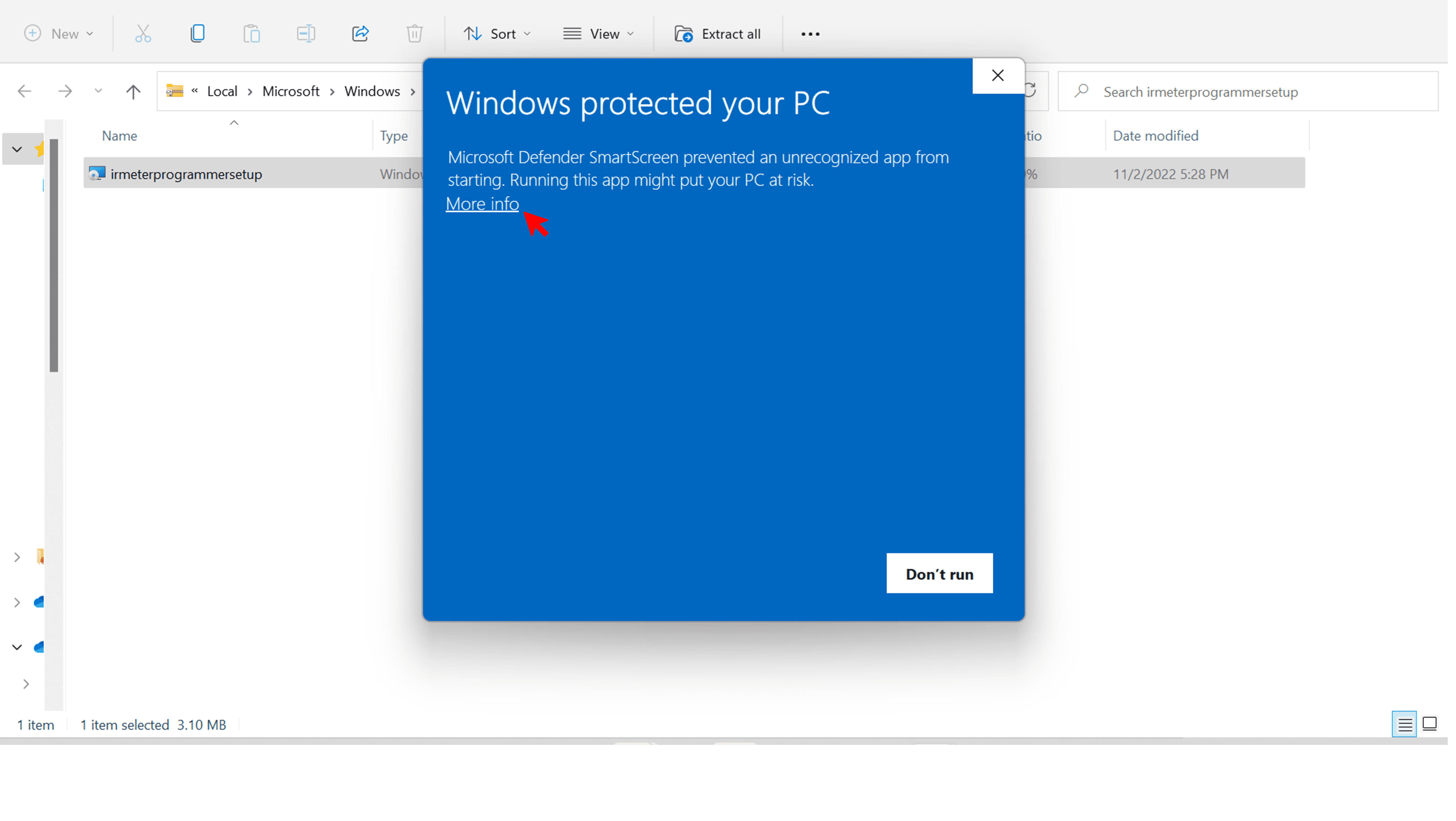This screenshot has height=821, width=1456.
Task: Go back with the back arrow
Action: (24, 92)
